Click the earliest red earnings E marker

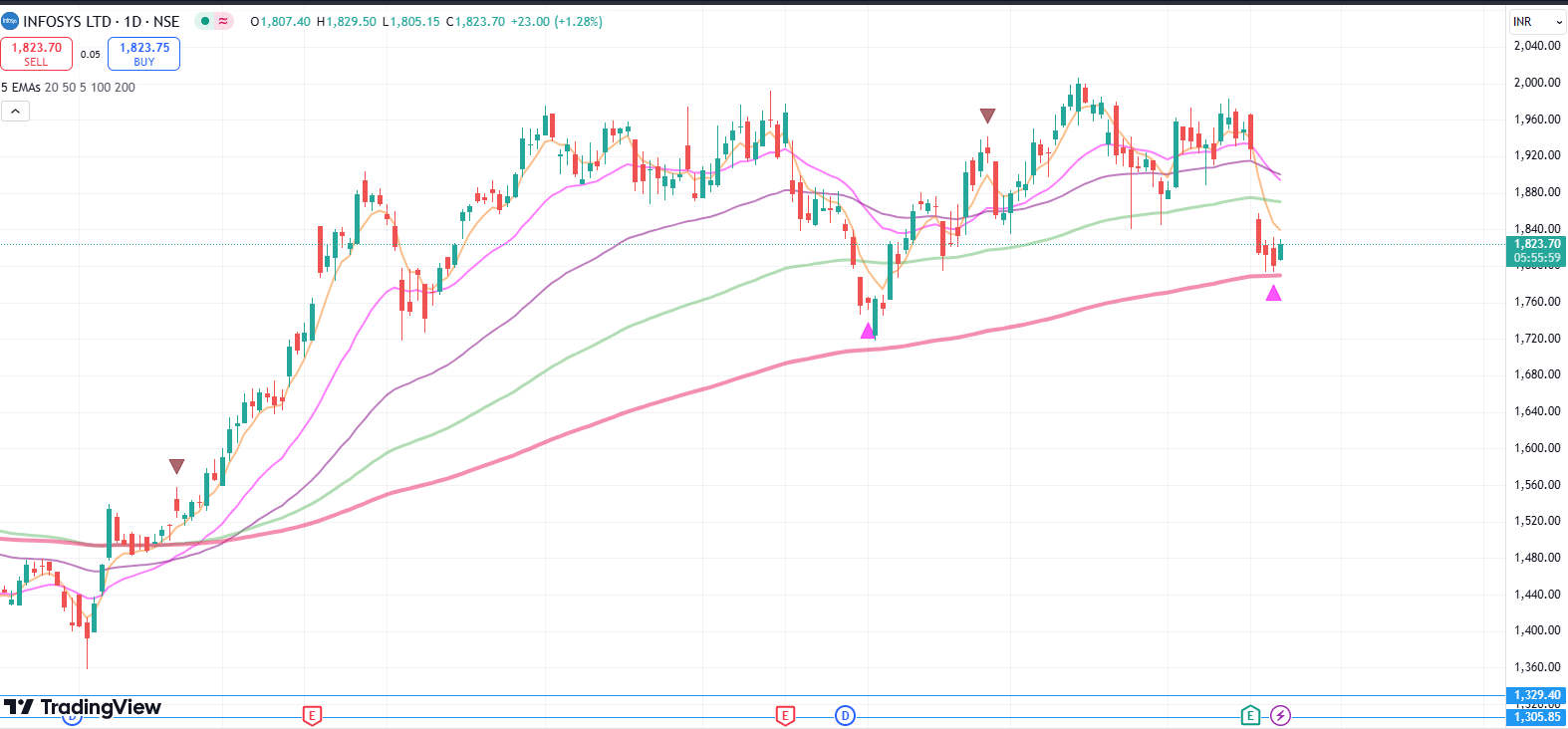pos(312,715)
